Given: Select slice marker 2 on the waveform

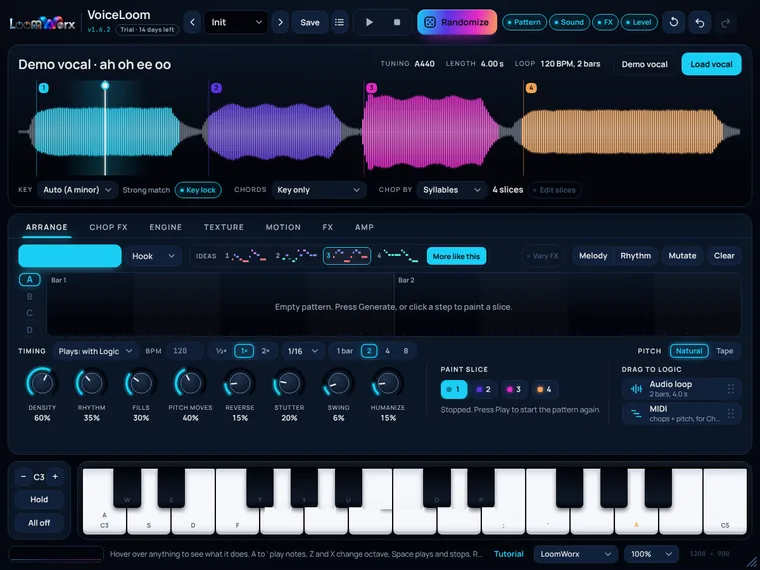Looking at the screenshot, I should tap(216, 88).
